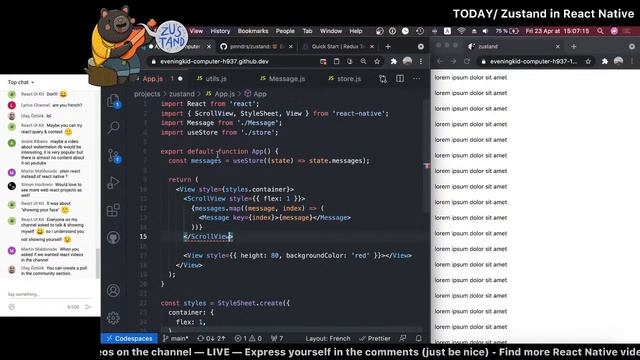Open the Window menu

(x=331, y=31)
